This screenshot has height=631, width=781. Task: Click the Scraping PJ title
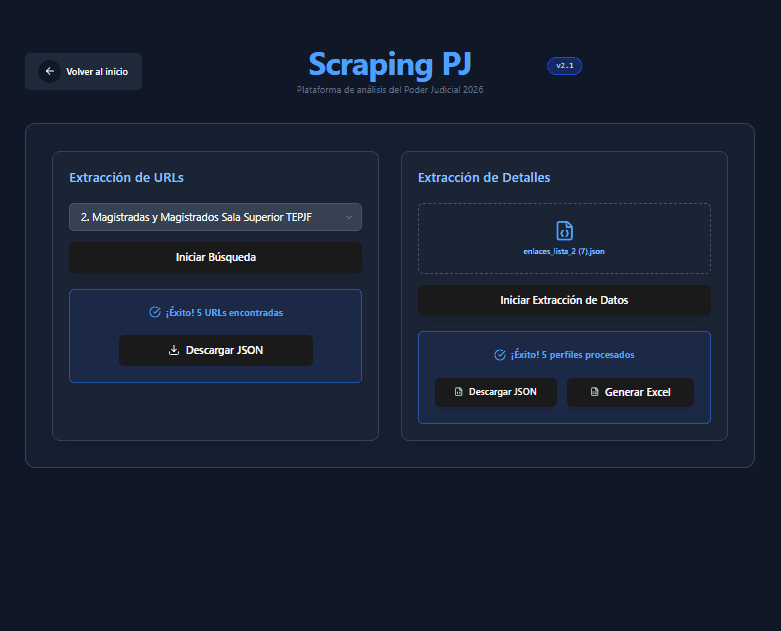tap(389, 64)
